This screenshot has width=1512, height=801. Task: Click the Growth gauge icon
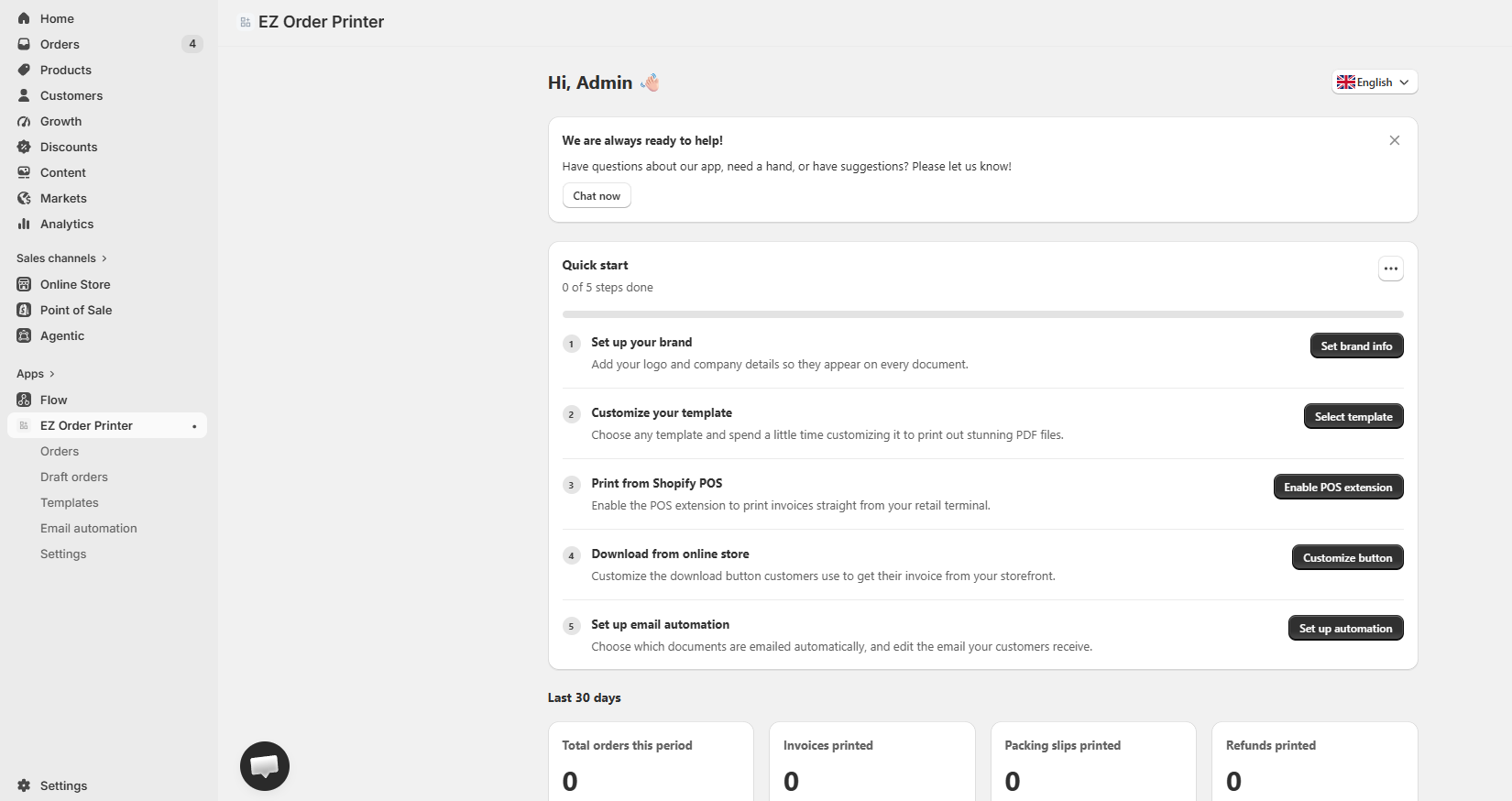(24, 121)
